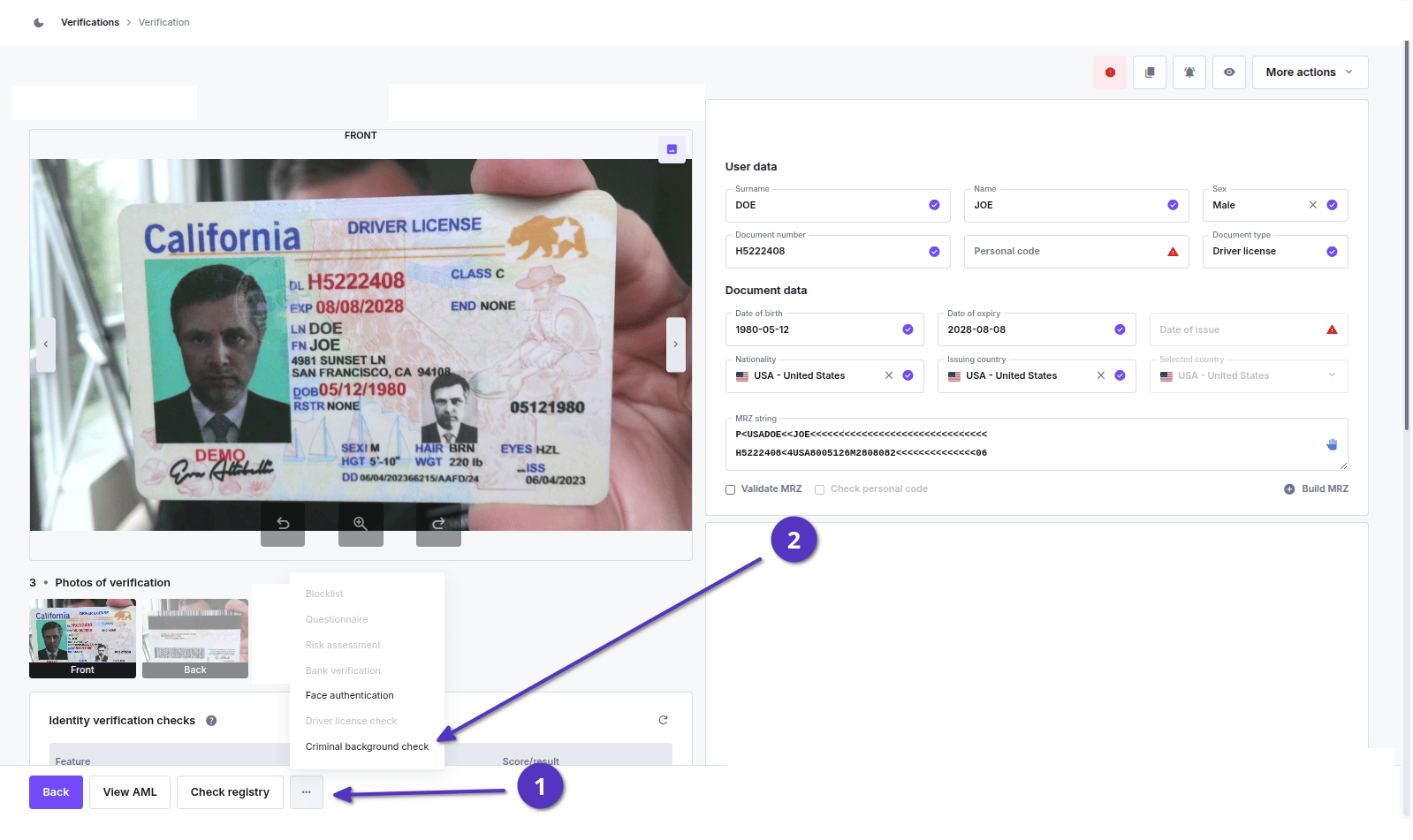Viewport: 1413px width, 840px height.
Task: Click the image icon above the license photo
Action: point(672,149)
